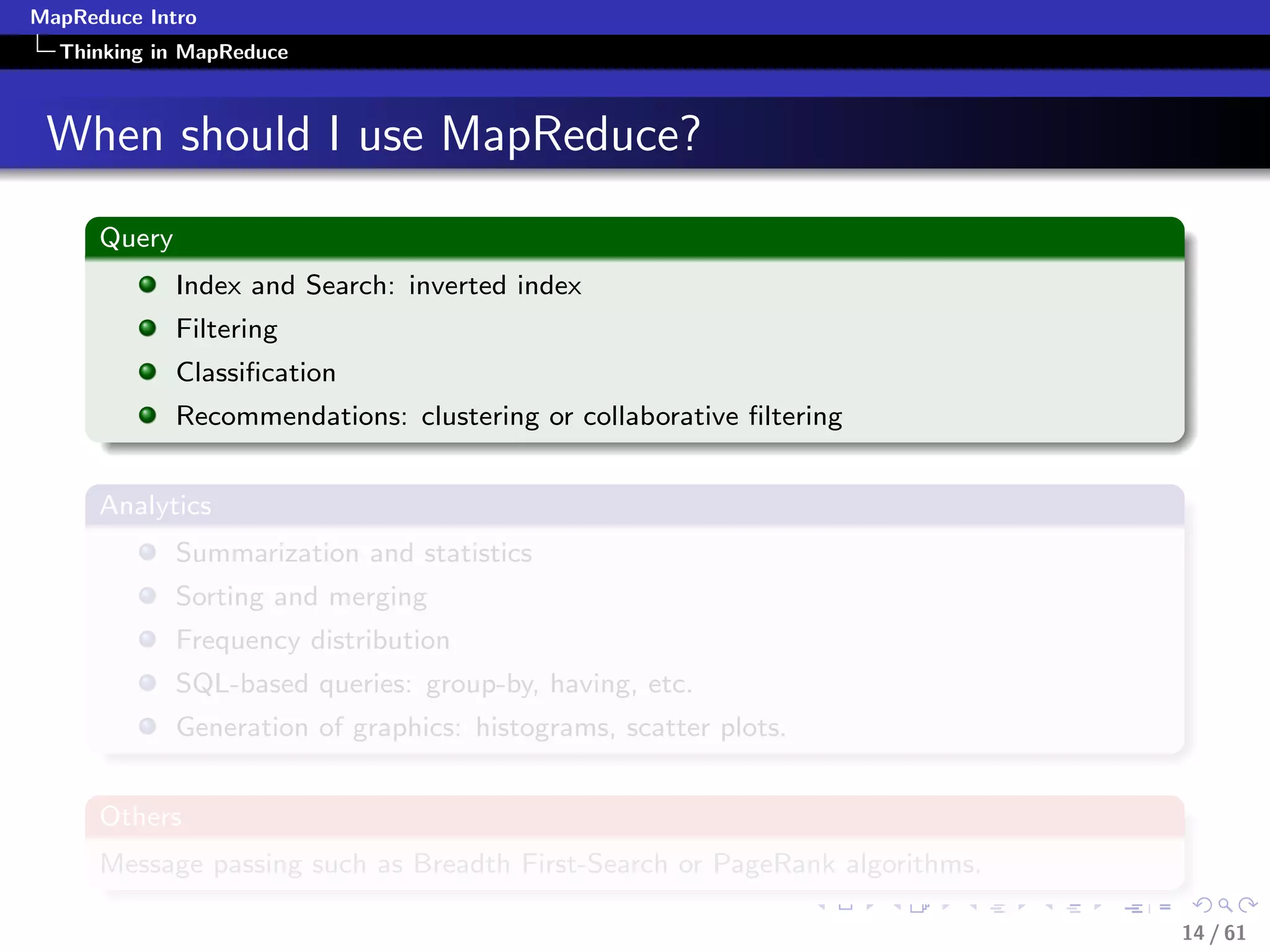Click the green bullet beside Index and Search

coord(148,284)
